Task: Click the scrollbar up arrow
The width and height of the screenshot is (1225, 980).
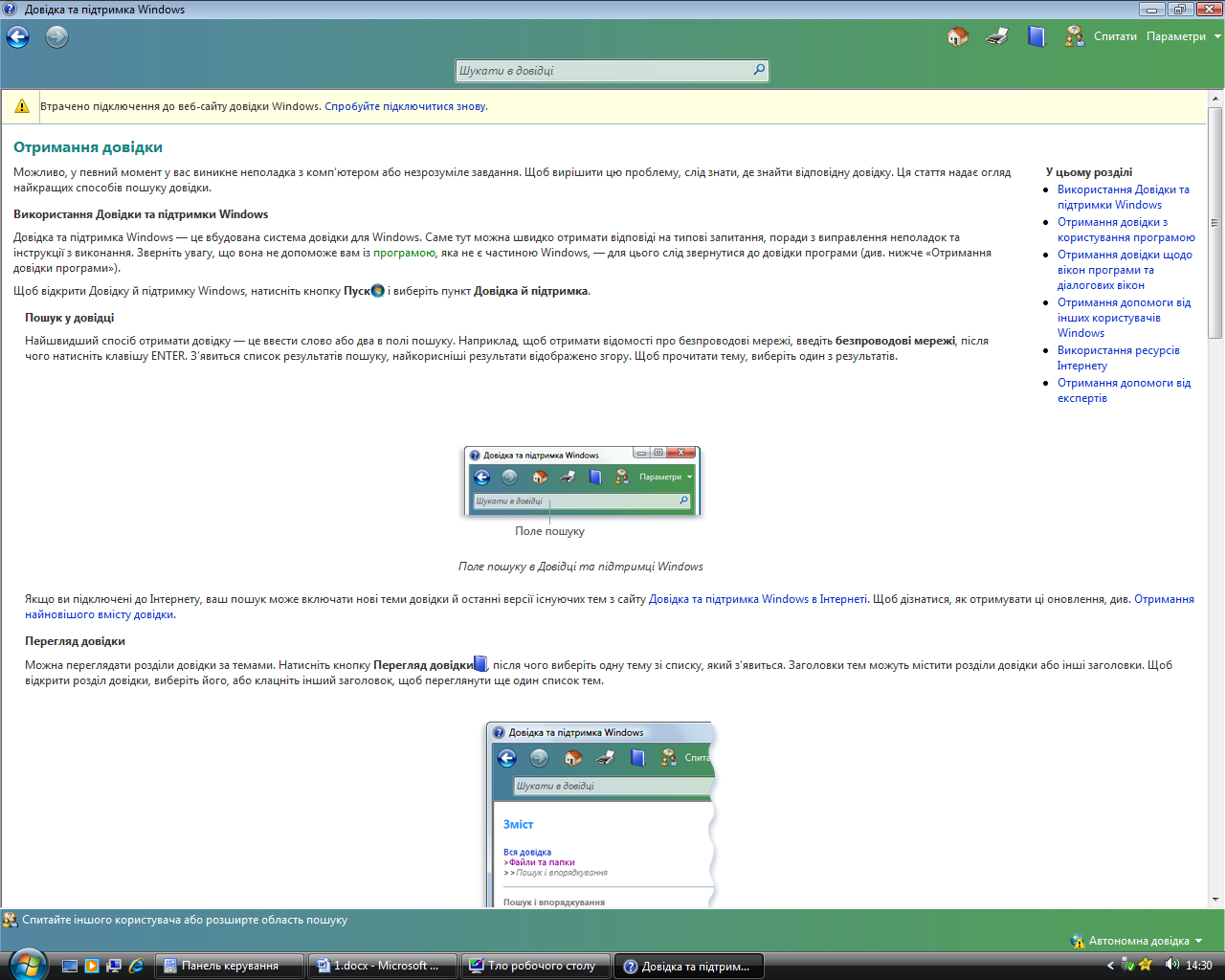Action: tap(1215, 99)
